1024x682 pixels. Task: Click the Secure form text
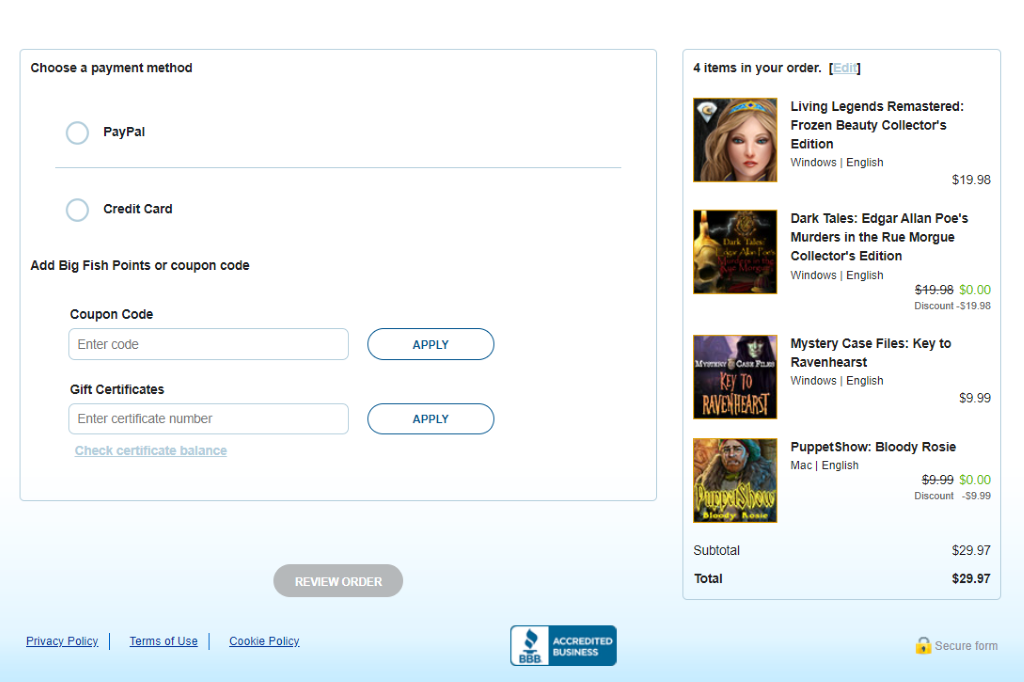tap(966, 645)
